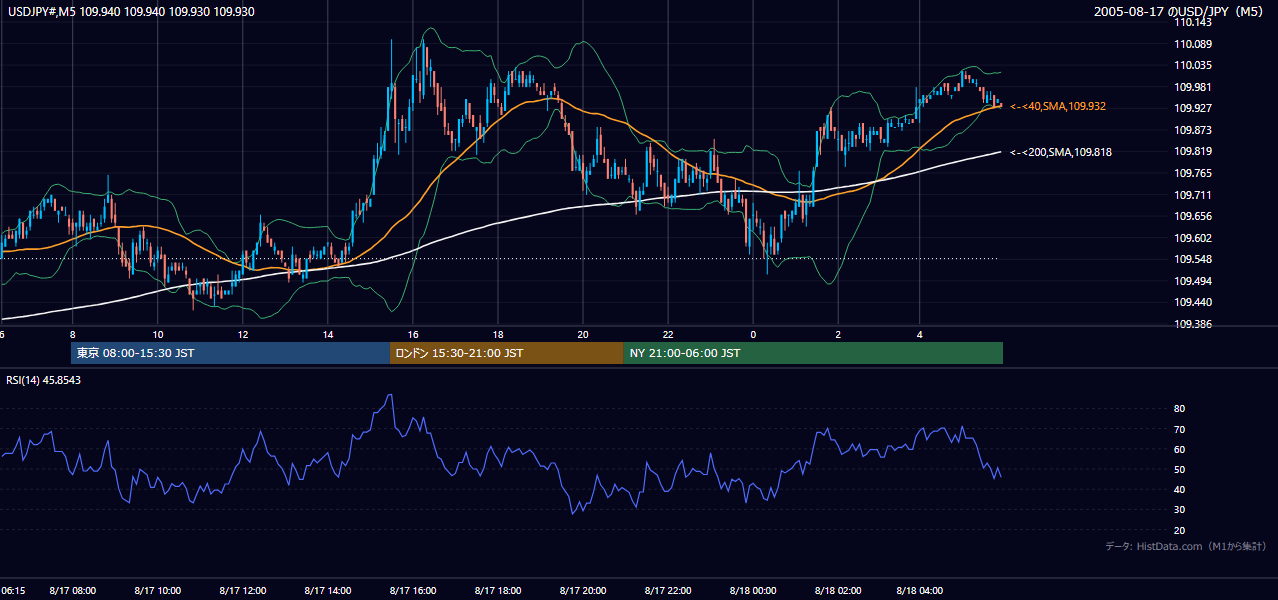Click the white '<-<200,SMA,109.818' label

tap(1061, 152)
